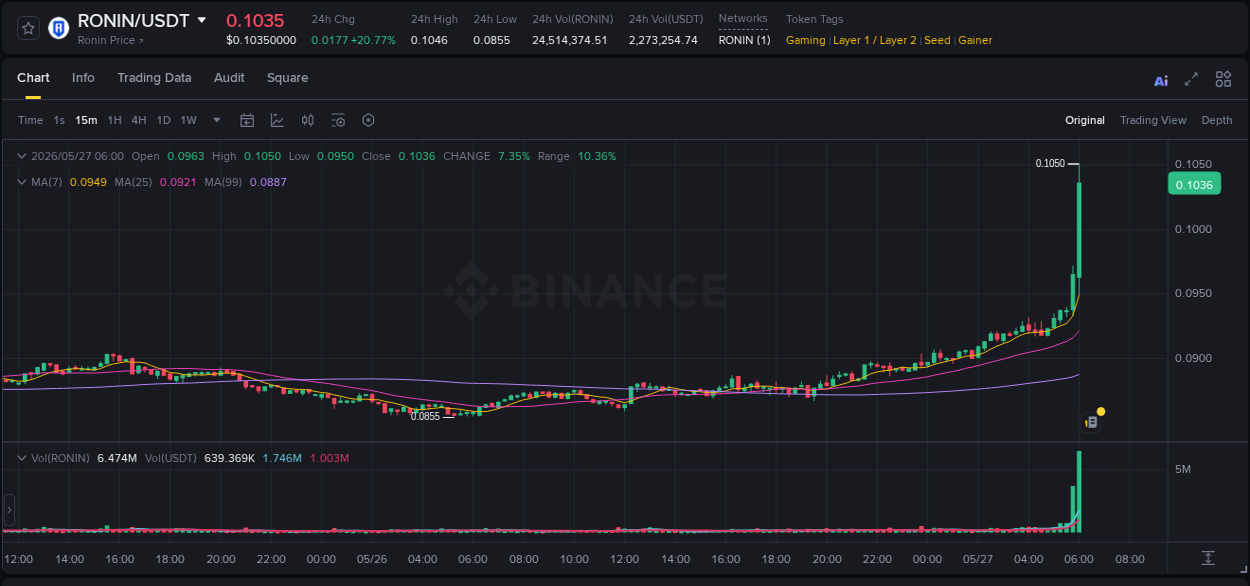The width and height of the screenshot is (1250, 586).
Task: Open the technical indicators line chart icon
Action: [277, 120]
